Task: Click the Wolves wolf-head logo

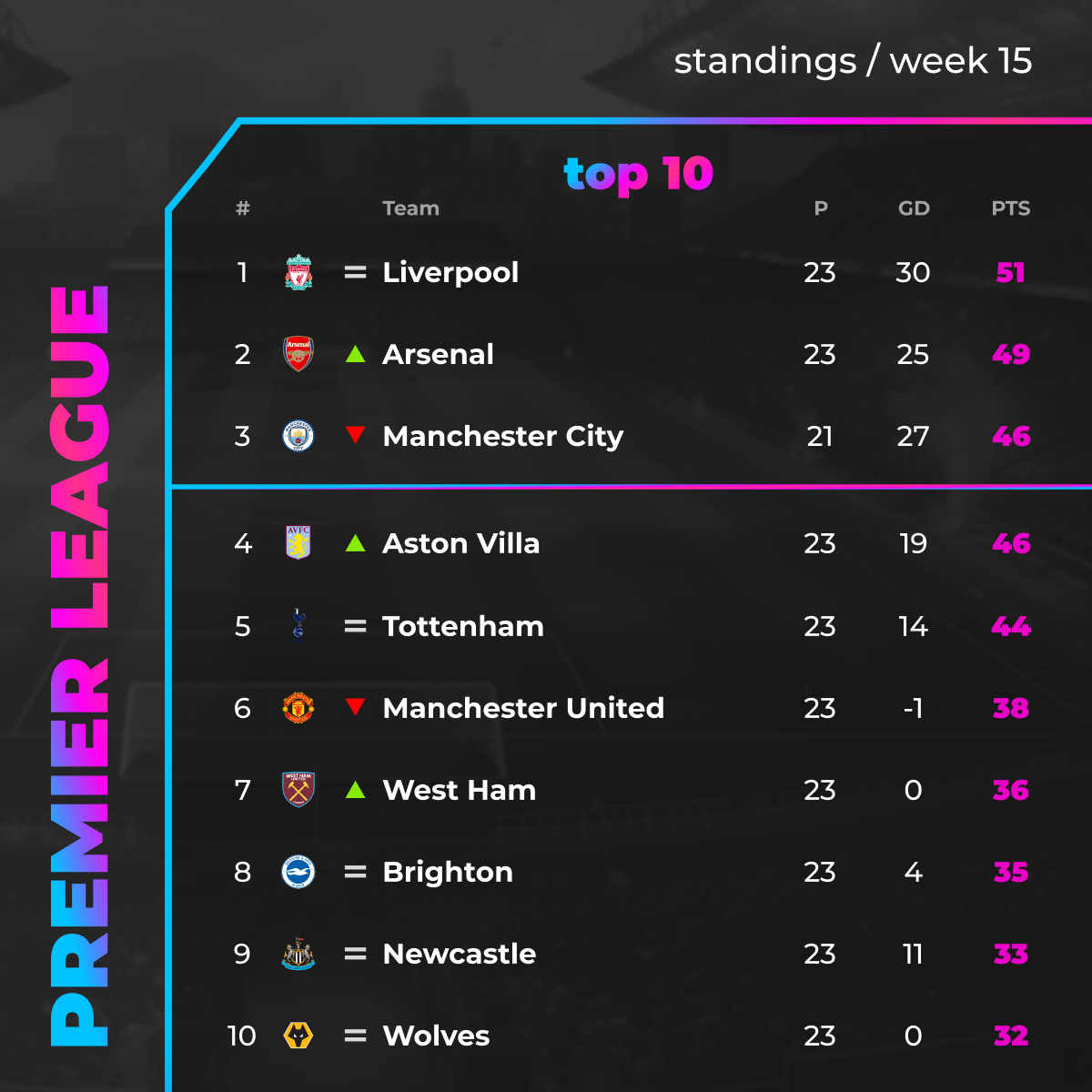Action: click(x=298, y=1036)
